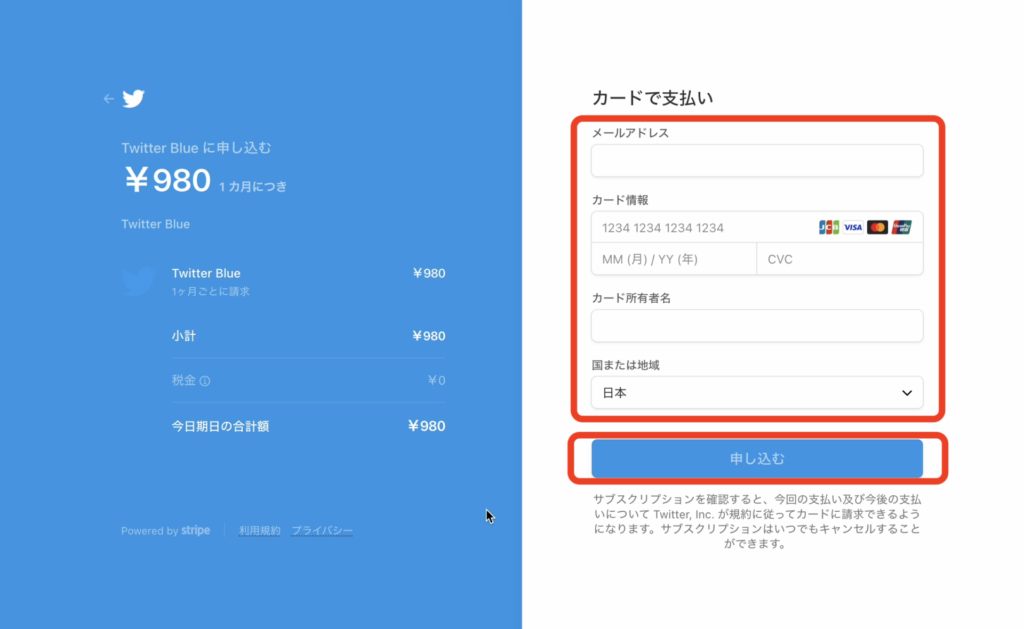This screenshot has width=1024, height=629.
Task: Open the プライバシー privacy link
Action: pyautogui.click(x=322, y=530)
